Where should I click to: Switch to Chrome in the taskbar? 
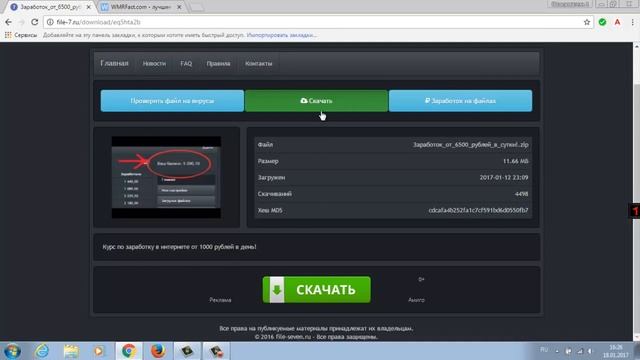coord(129,351)
